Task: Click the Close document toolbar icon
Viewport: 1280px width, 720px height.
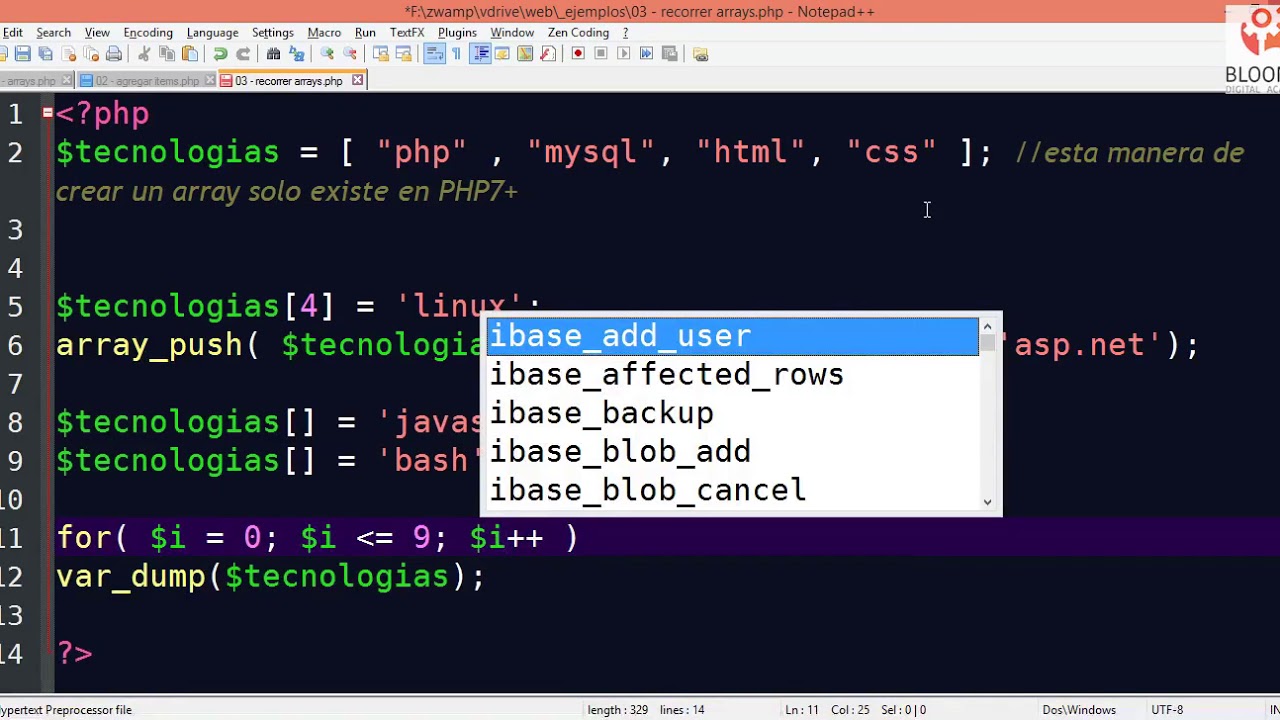Action: pyautogui.click(x=69, y=54)
